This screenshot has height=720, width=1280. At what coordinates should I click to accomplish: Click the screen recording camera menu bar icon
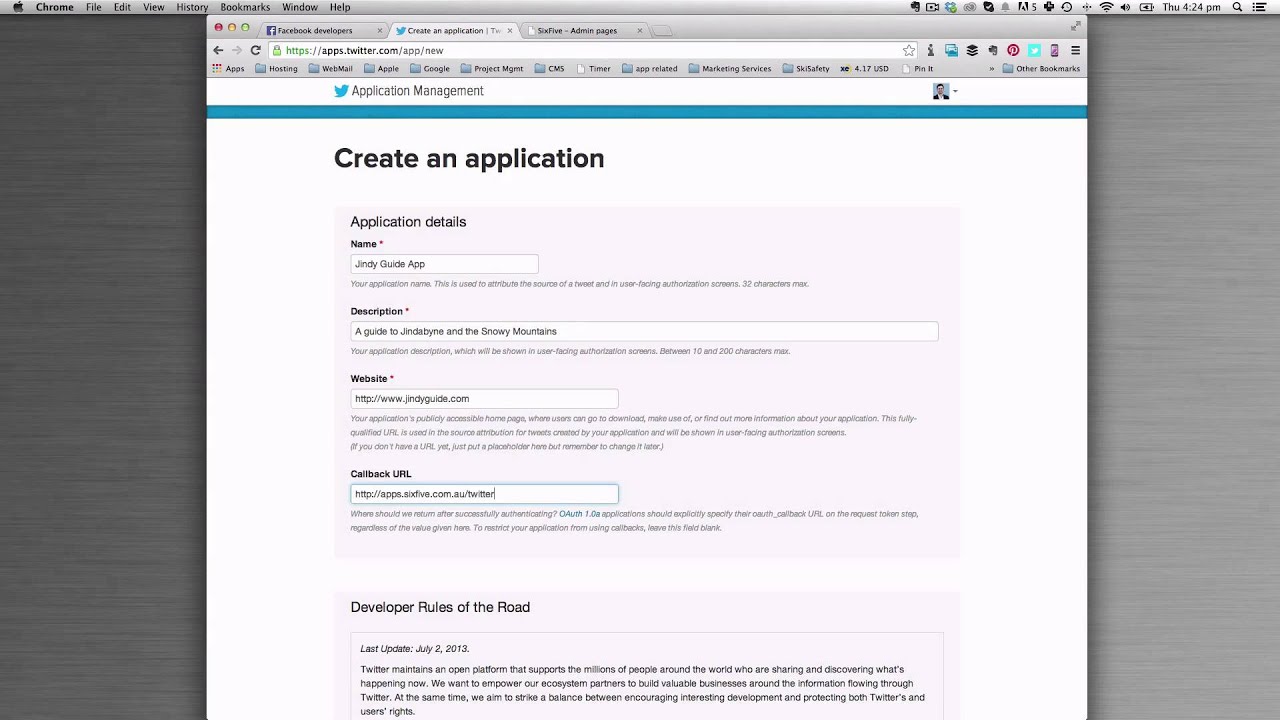(x=932, y=7)
